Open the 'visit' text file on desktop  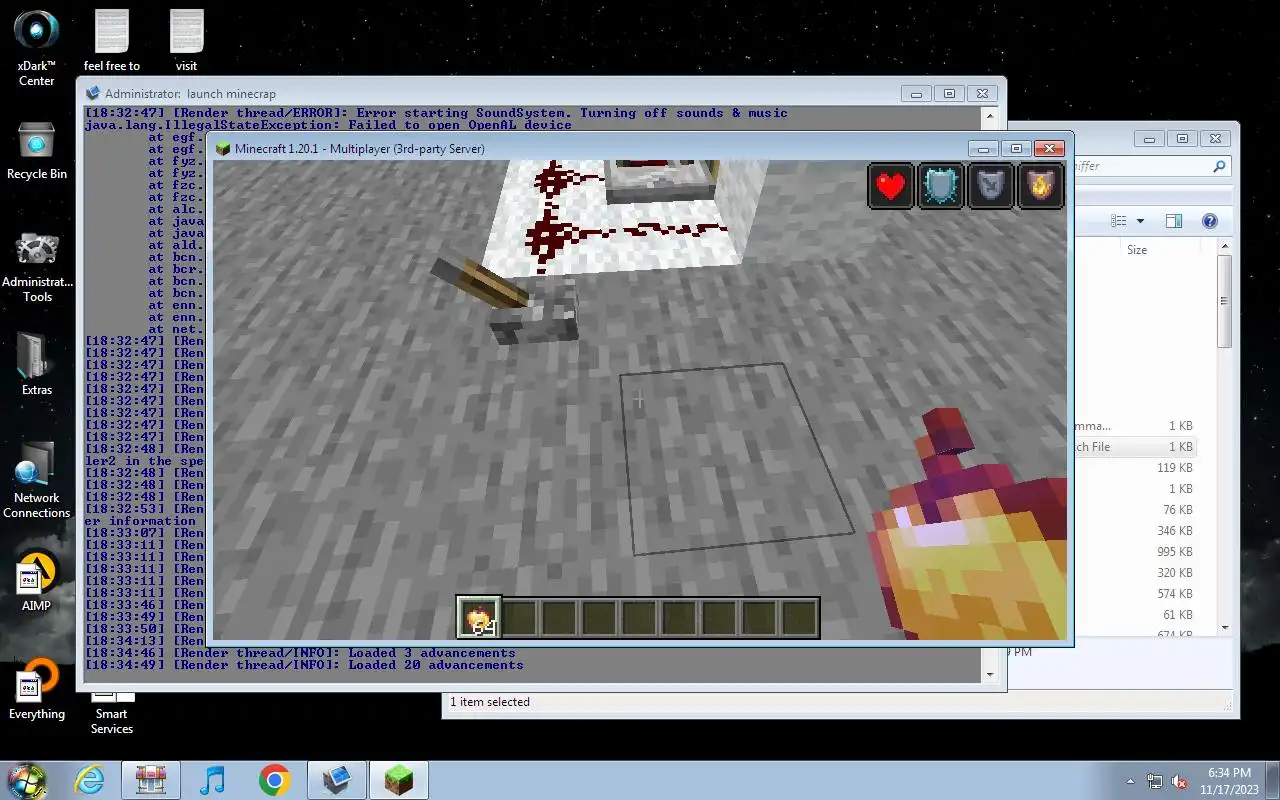tap(187, 40)
